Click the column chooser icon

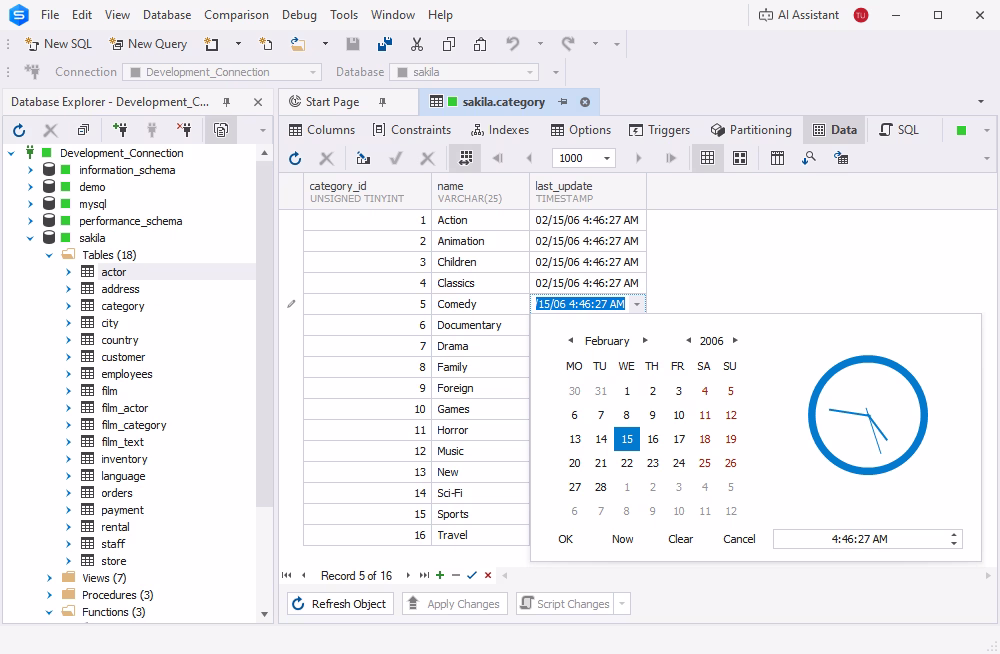(777, 158)
